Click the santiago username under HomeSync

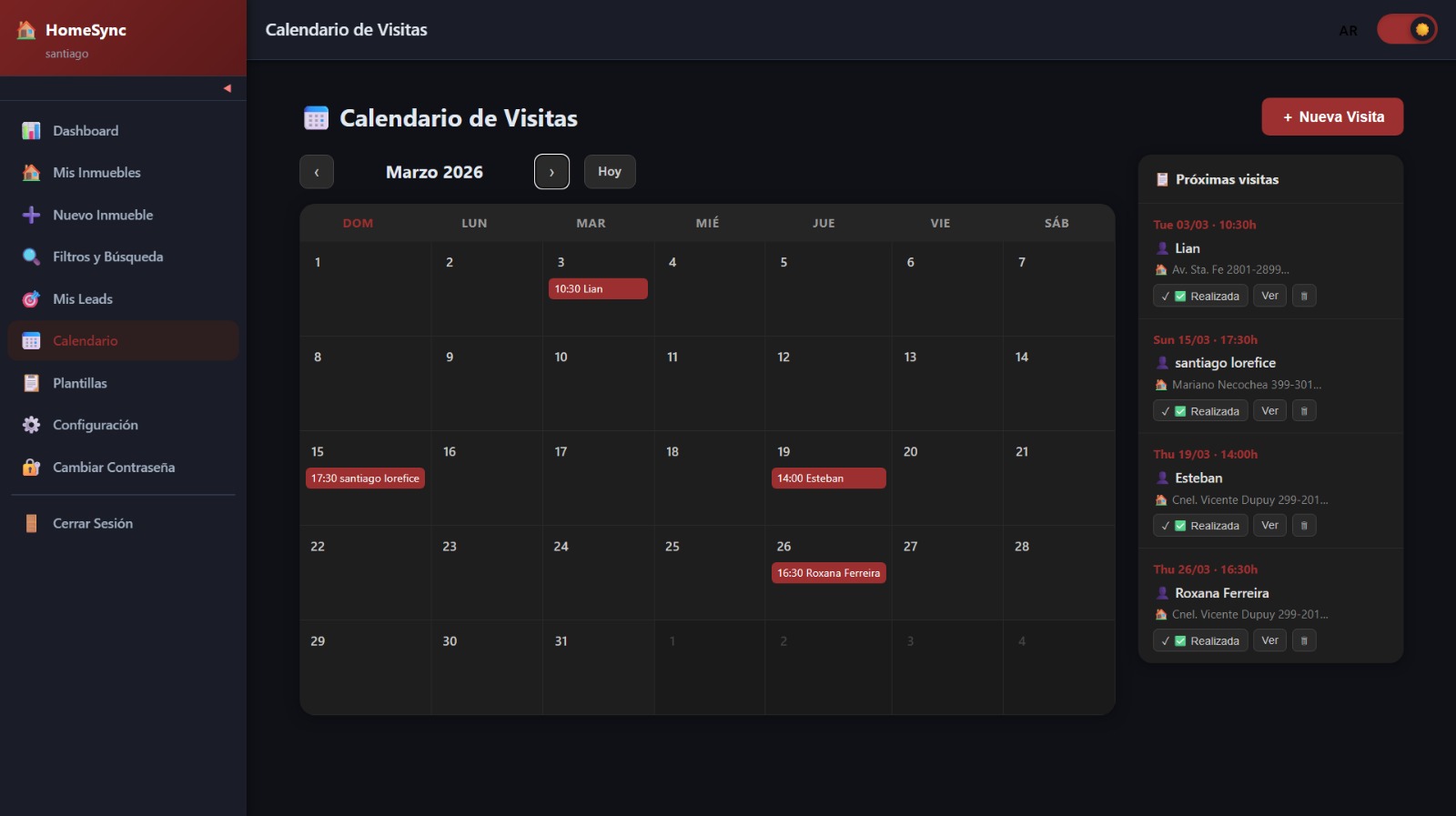[x=67, y=54]
